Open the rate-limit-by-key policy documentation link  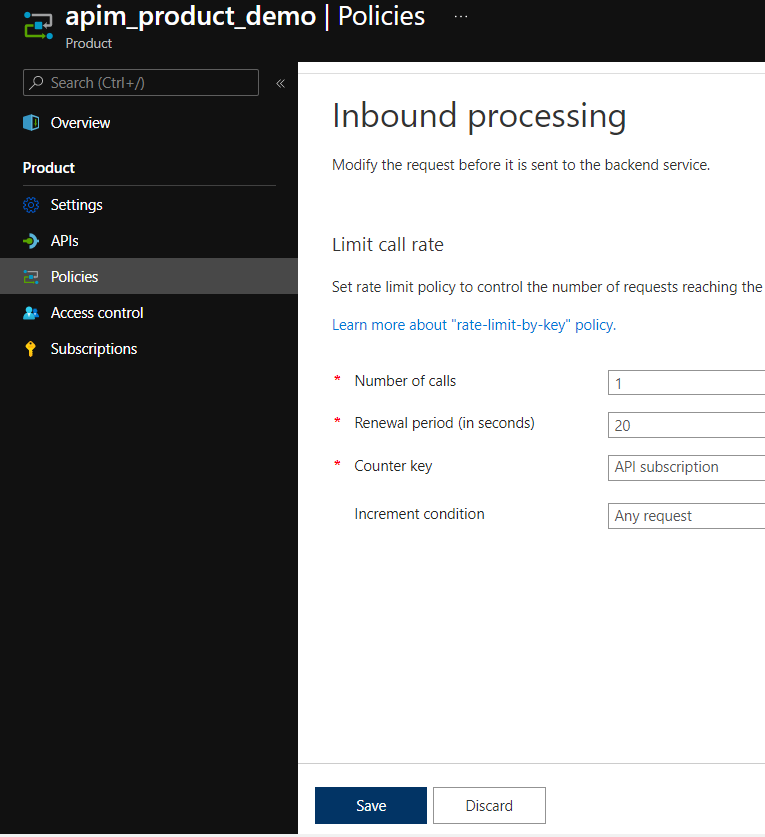(x=474, y=325)
